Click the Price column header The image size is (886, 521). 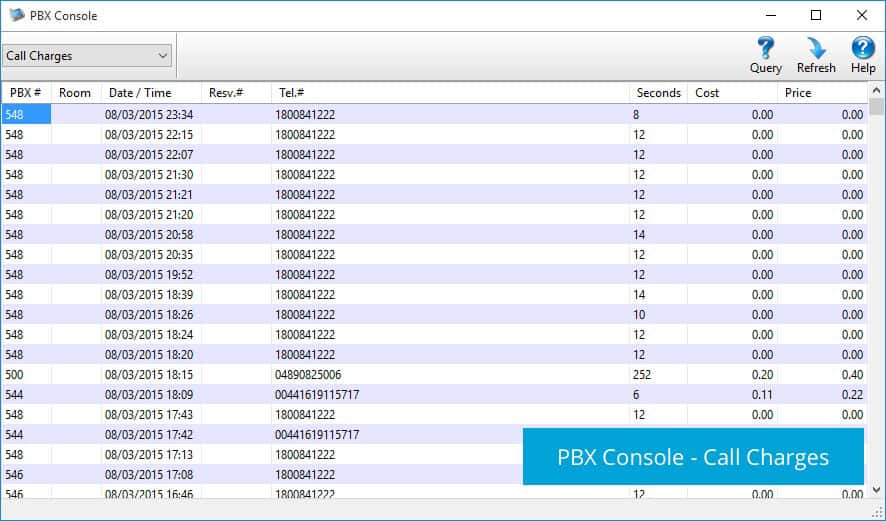pyautogui.click(x=798, y=93)
